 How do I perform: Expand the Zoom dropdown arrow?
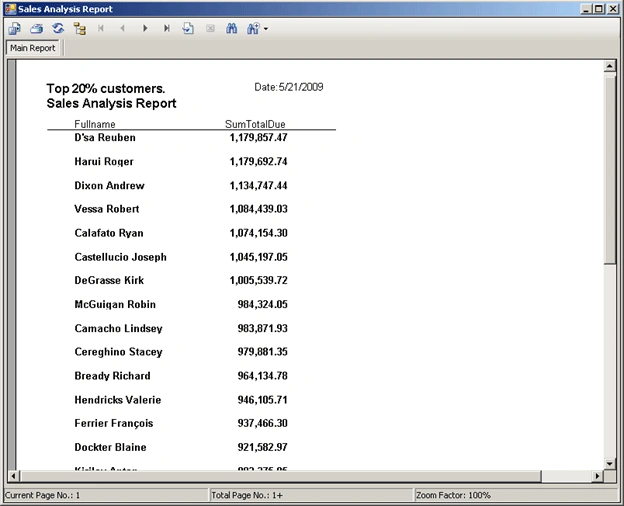point(266,29)
